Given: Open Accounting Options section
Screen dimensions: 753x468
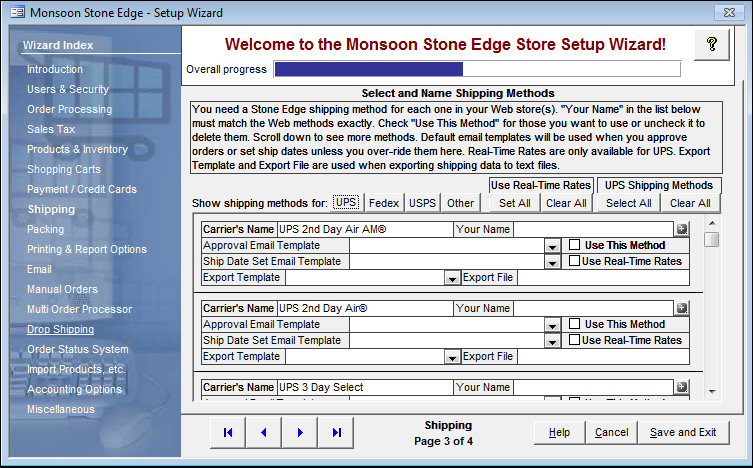Looking at the screenshot, I should point(74,389).
